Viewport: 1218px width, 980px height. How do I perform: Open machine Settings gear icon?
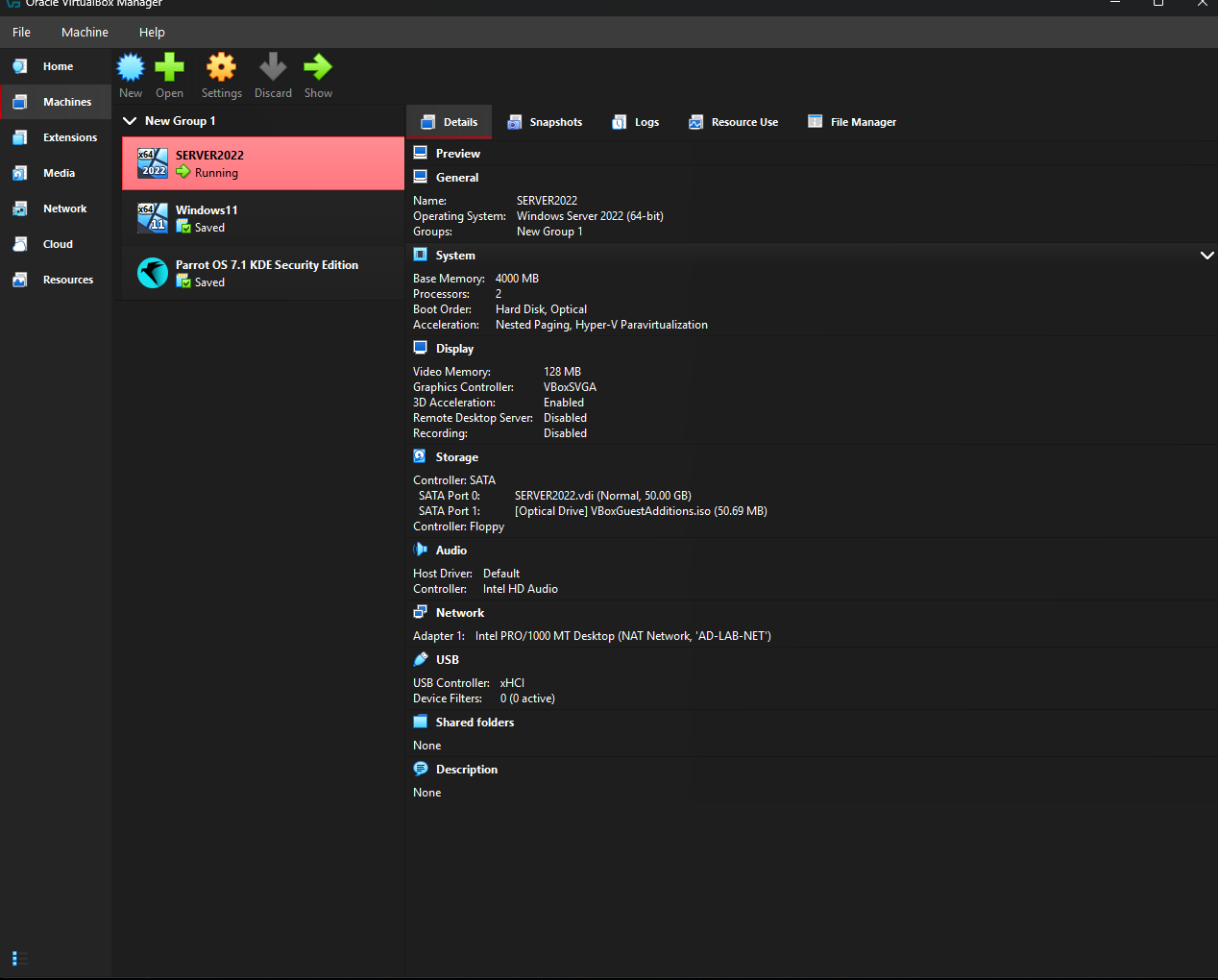pos(221,67)
